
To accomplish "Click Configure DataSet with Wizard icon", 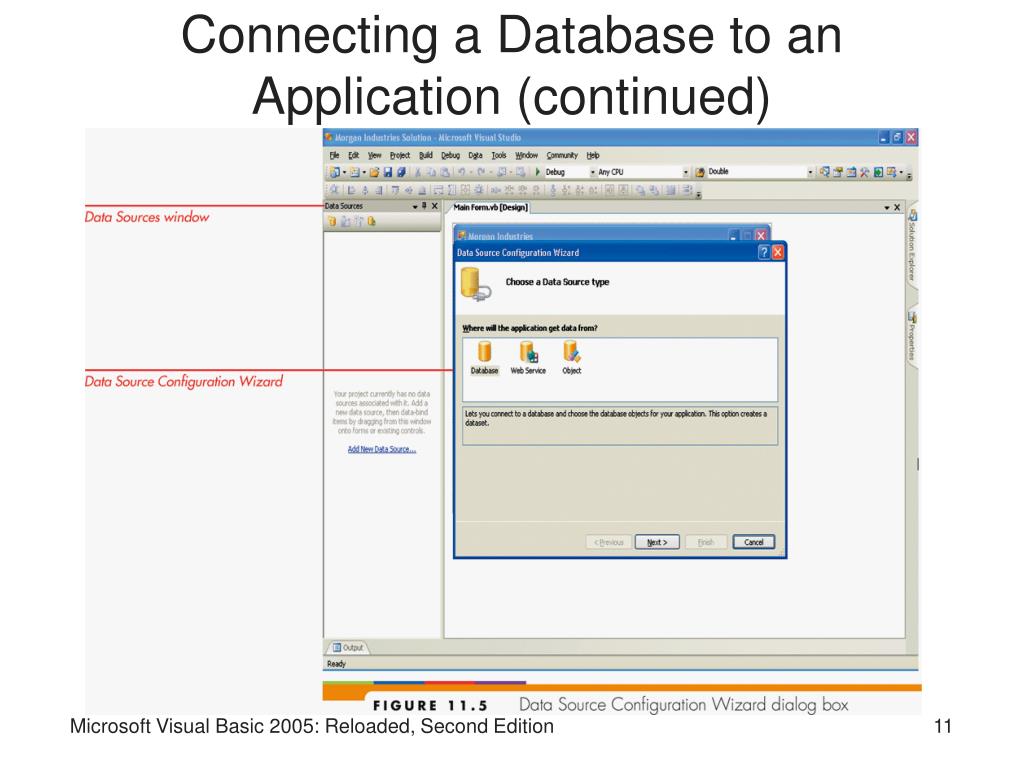I will tap(359, 221).
